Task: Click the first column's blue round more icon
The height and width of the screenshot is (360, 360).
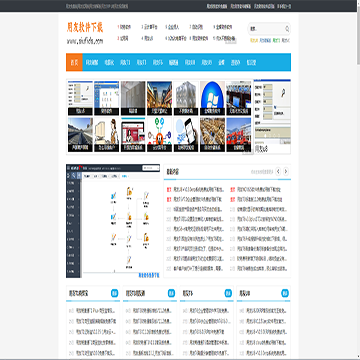Action: click(x=114, y=293)
